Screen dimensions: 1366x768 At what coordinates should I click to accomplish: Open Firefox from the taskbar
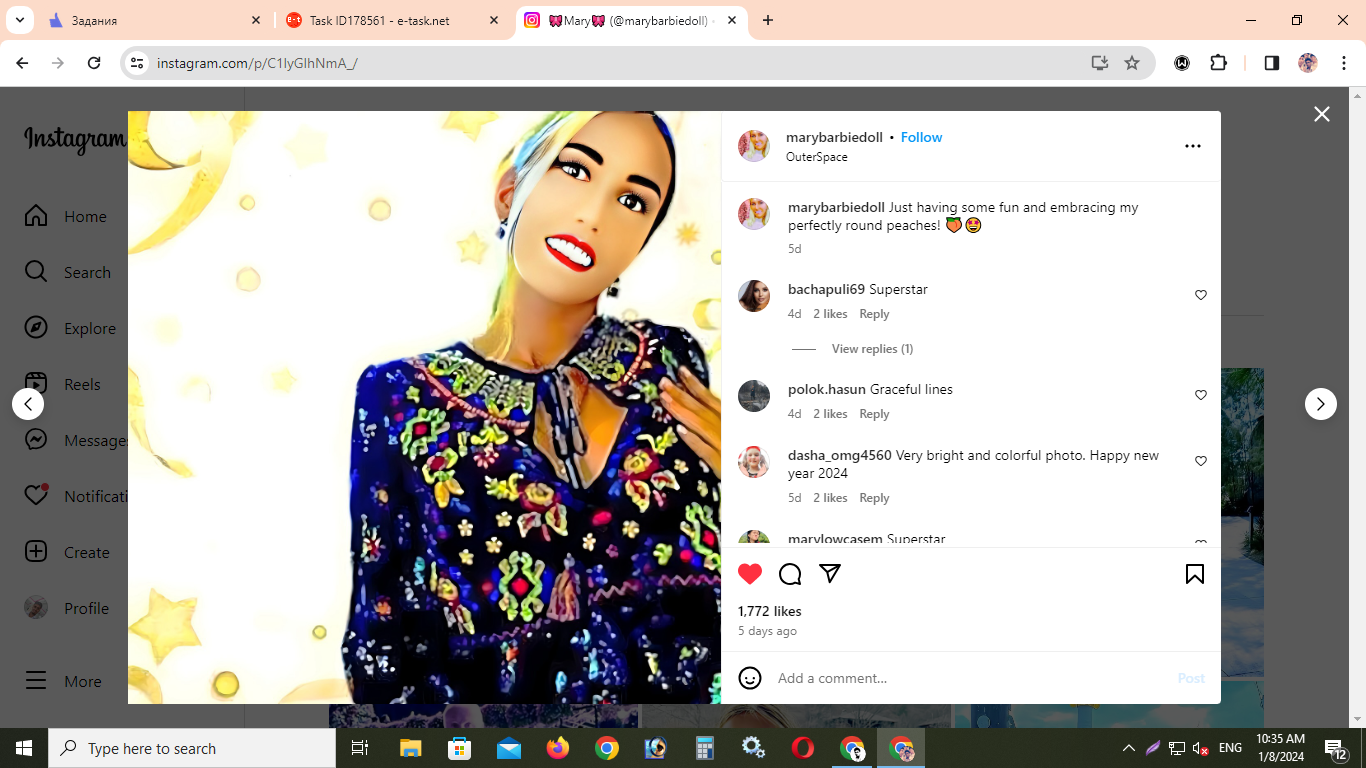[558, 748]
